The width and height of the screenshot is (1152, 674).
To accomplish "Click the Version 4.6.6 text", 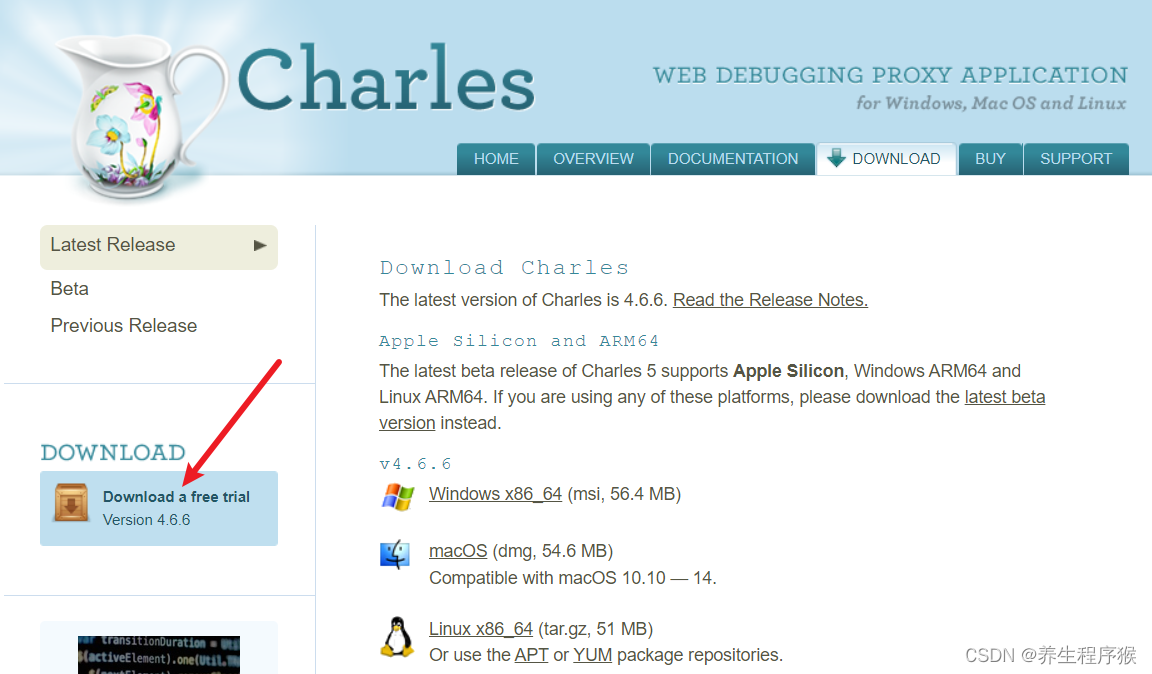I will click(x=146, y=520).
